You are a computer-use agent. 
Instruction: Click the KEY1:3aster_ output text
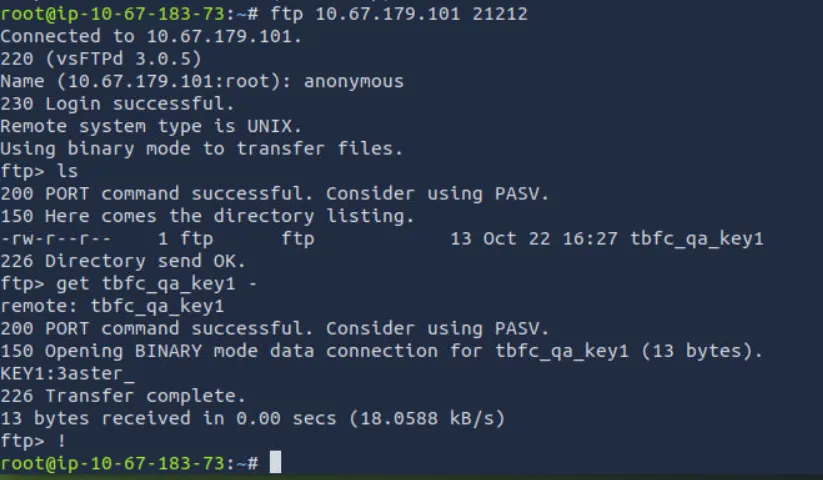68,374
